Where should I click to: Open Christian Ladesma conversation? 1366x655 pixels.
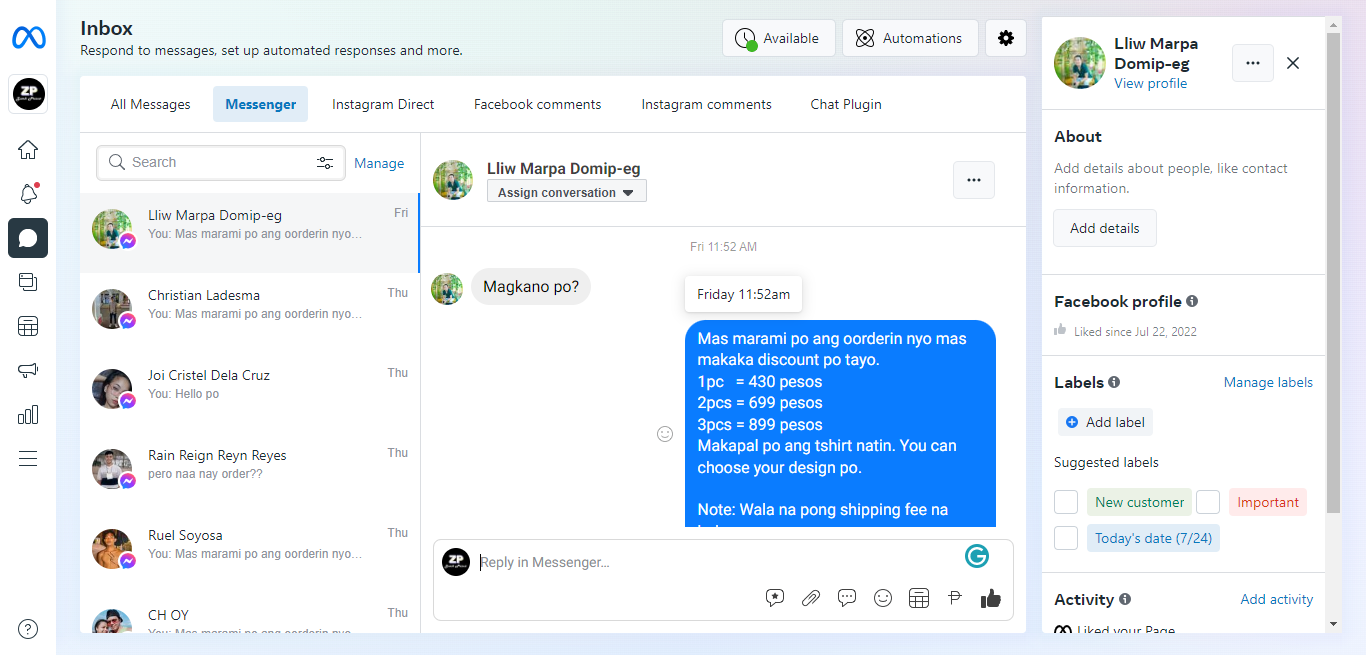click(x=250, y=313)
